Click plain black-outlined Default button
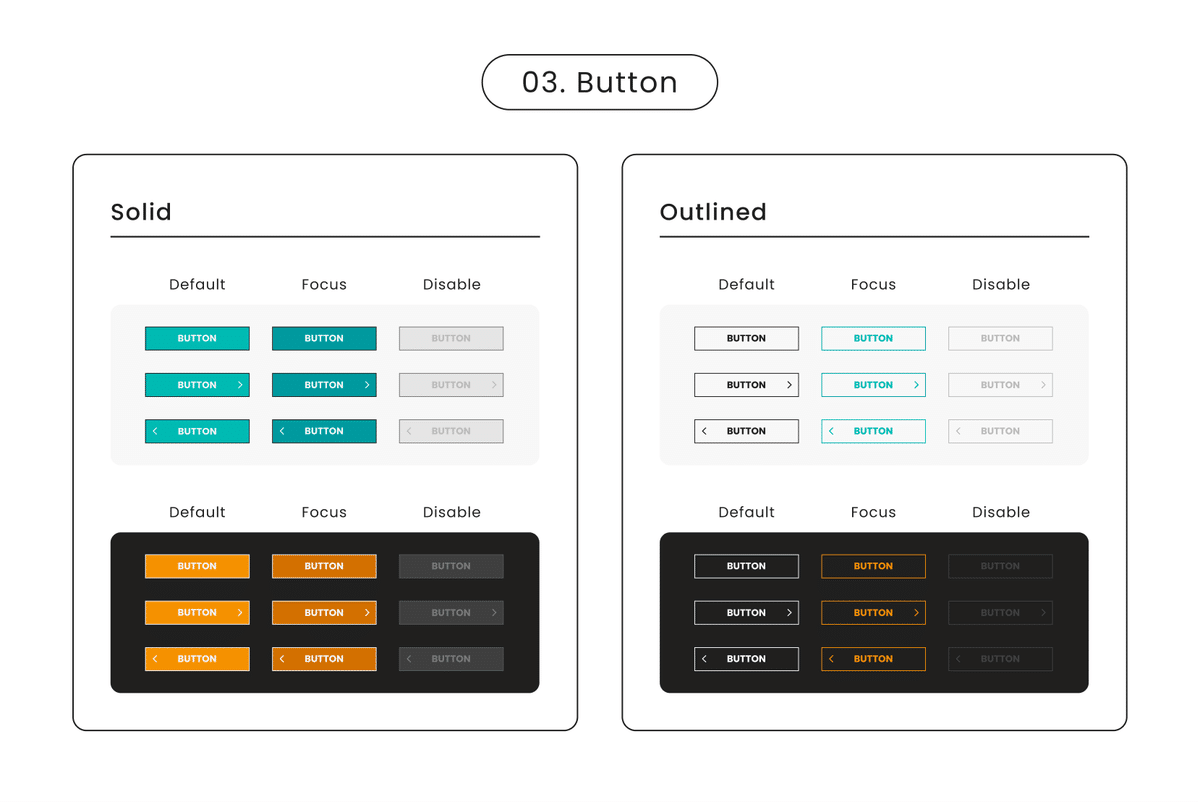Screen dimensions: 1200x804 [x=746, y=338]
